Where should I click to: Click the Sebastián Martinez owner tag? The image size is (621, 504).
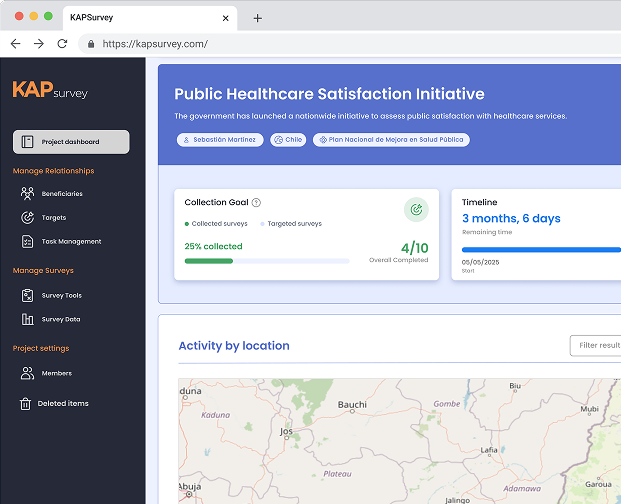(220, 140)
